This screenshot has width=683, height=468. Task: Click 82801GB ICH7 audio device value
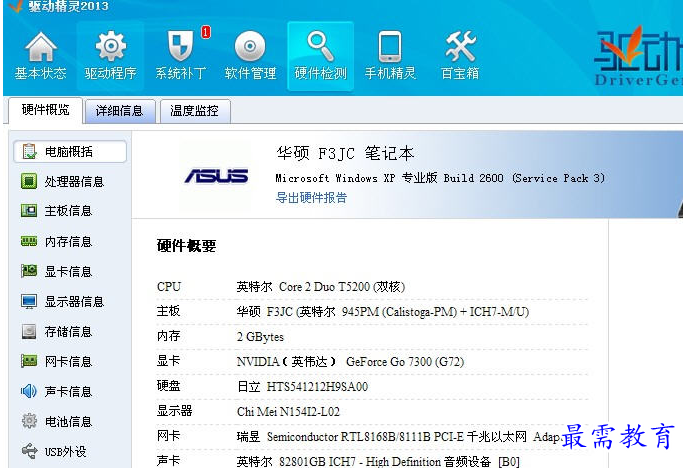click(378, 461)
